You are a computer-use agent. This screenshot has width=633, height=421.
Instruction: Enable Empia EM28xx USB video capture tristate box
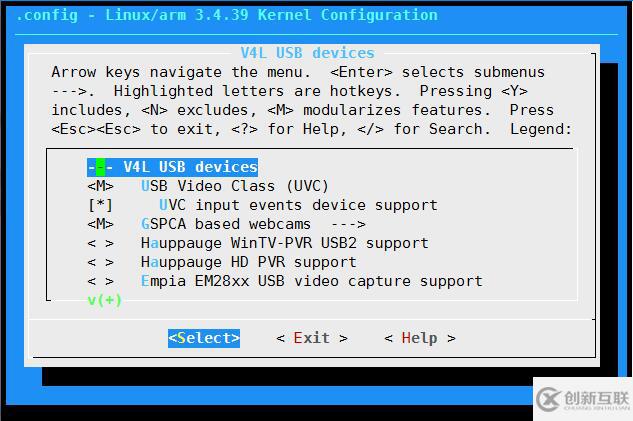click(101, 281)
